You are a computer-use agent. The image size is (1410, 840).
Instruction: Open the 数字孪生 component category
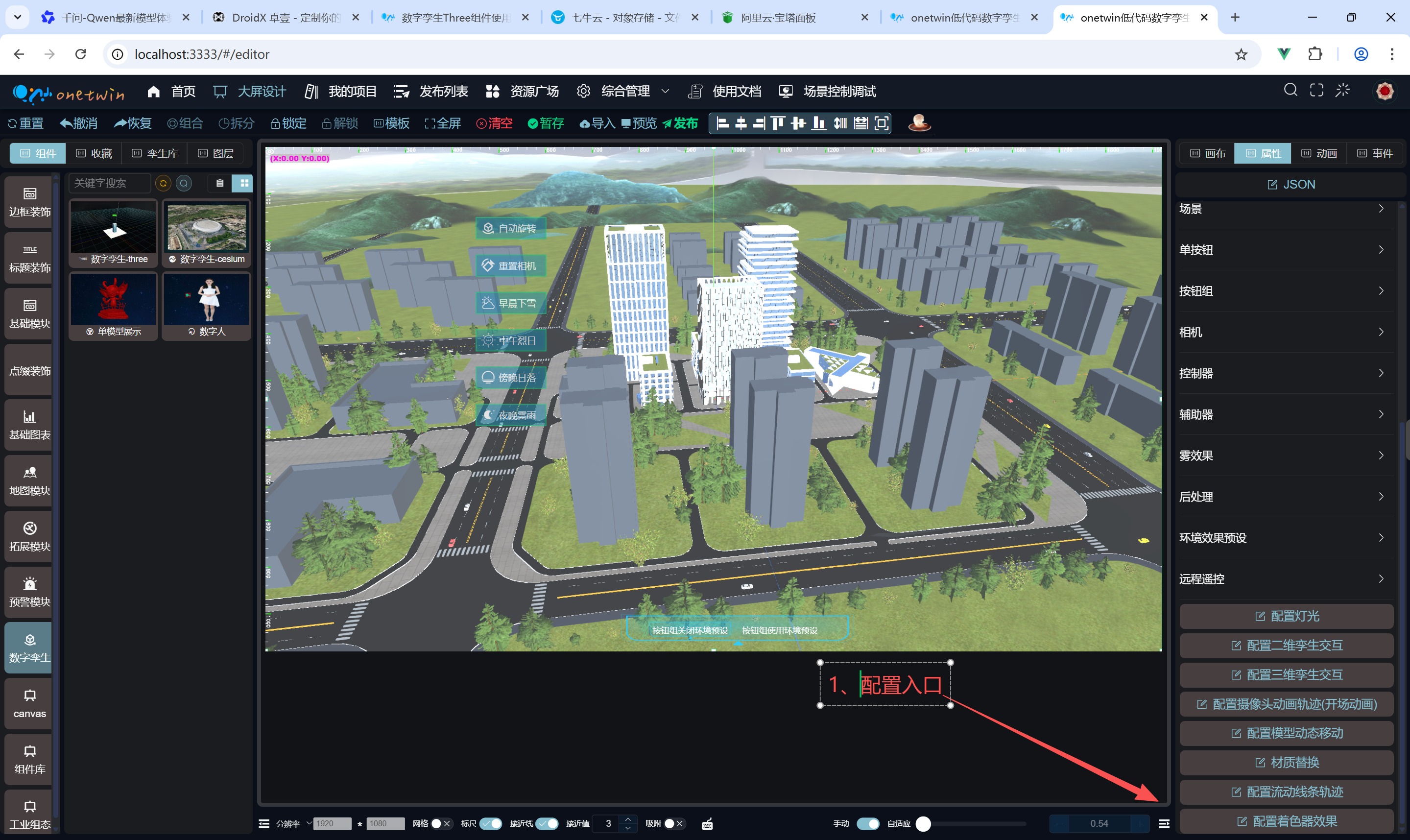coord(29,648)
